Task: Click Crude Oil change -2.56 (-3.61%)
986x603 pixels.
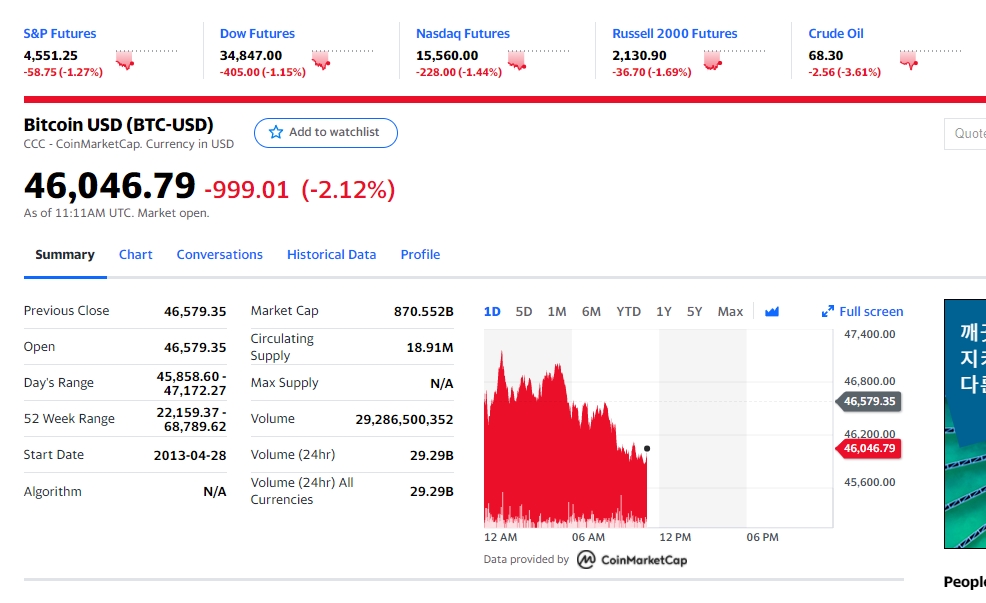Action: [x=844, y=72]
